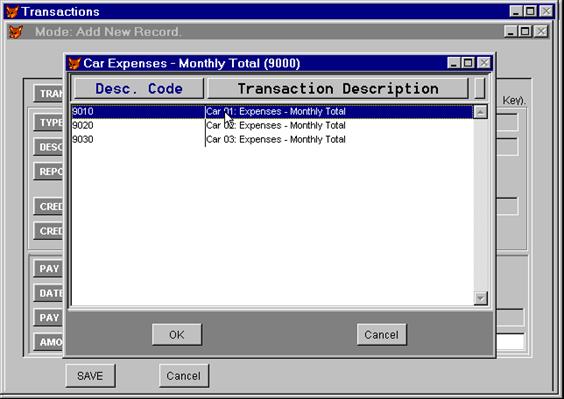Screen dimensions: 564x399
Task: Click the fox icon beside Mode: Add New Record
Action: [x=15, y=32]
